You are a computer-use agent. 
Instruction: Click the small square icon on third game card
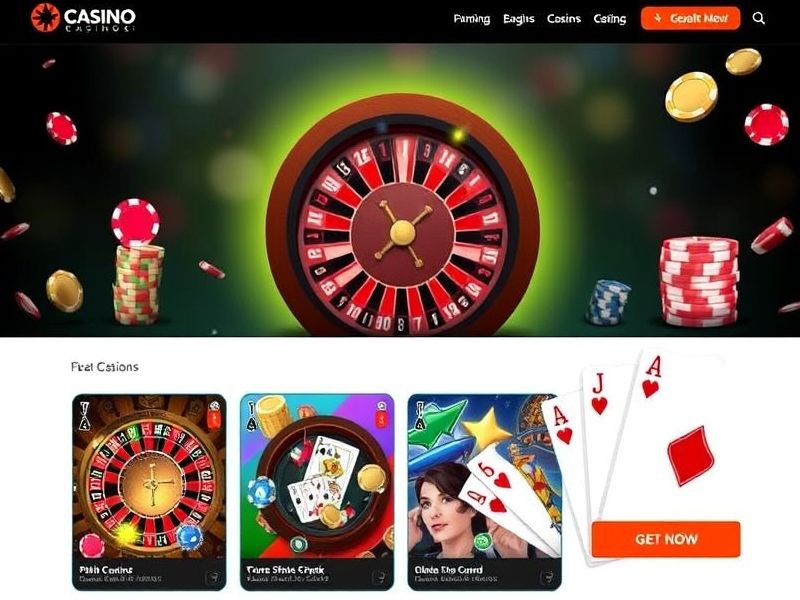(x=547, y=578)
